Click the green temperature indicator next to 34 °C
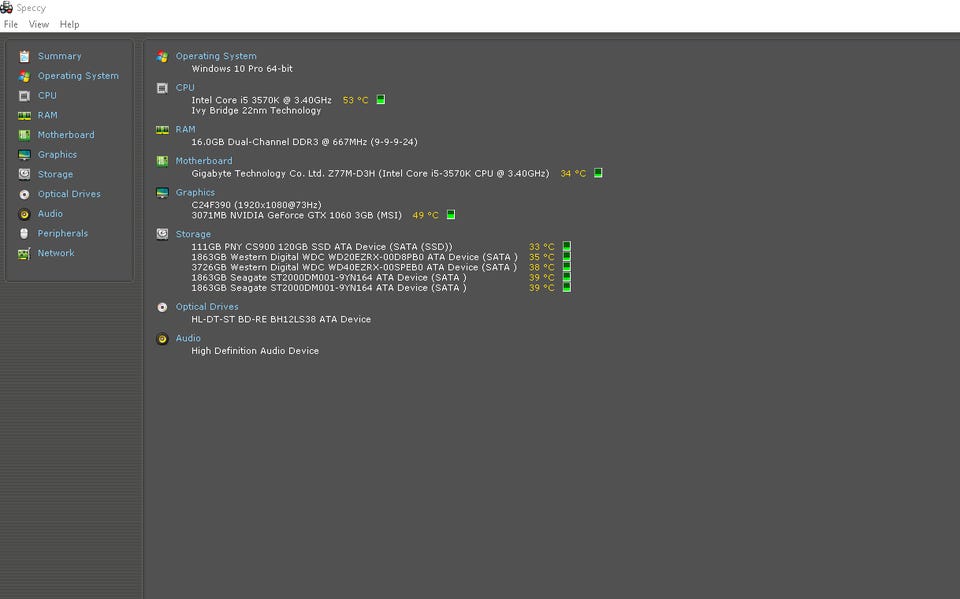Viewport: 960px width, 599px height. pyautogui.click(x=598, y=173)
